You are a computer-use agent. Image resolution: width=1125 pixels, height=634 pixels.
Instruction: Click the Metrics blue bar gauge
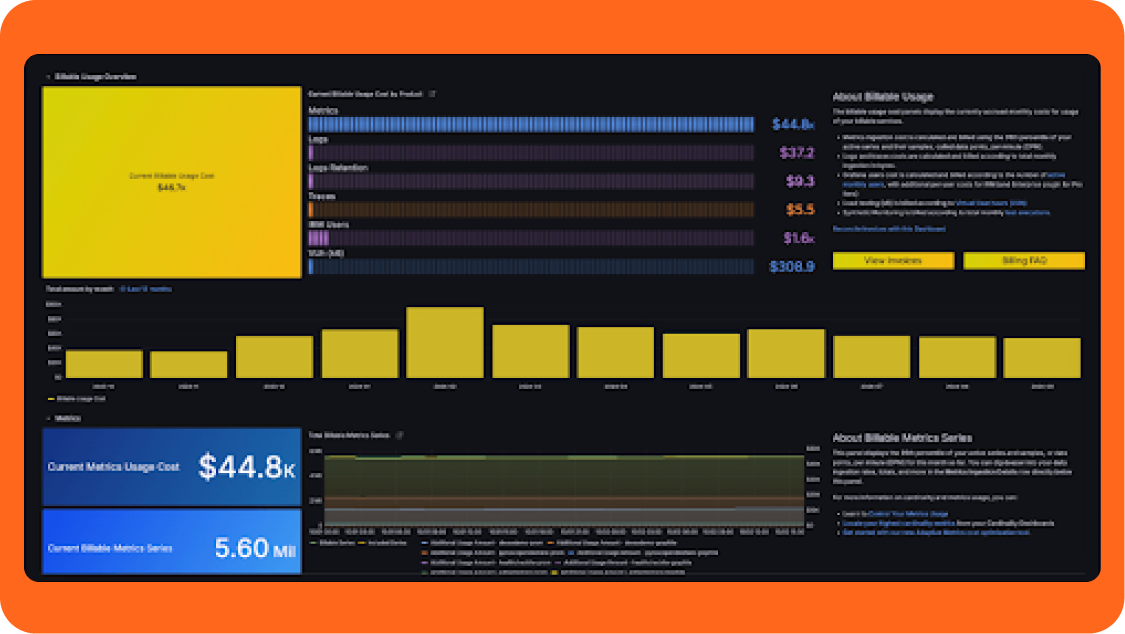[x=531, y=125]
